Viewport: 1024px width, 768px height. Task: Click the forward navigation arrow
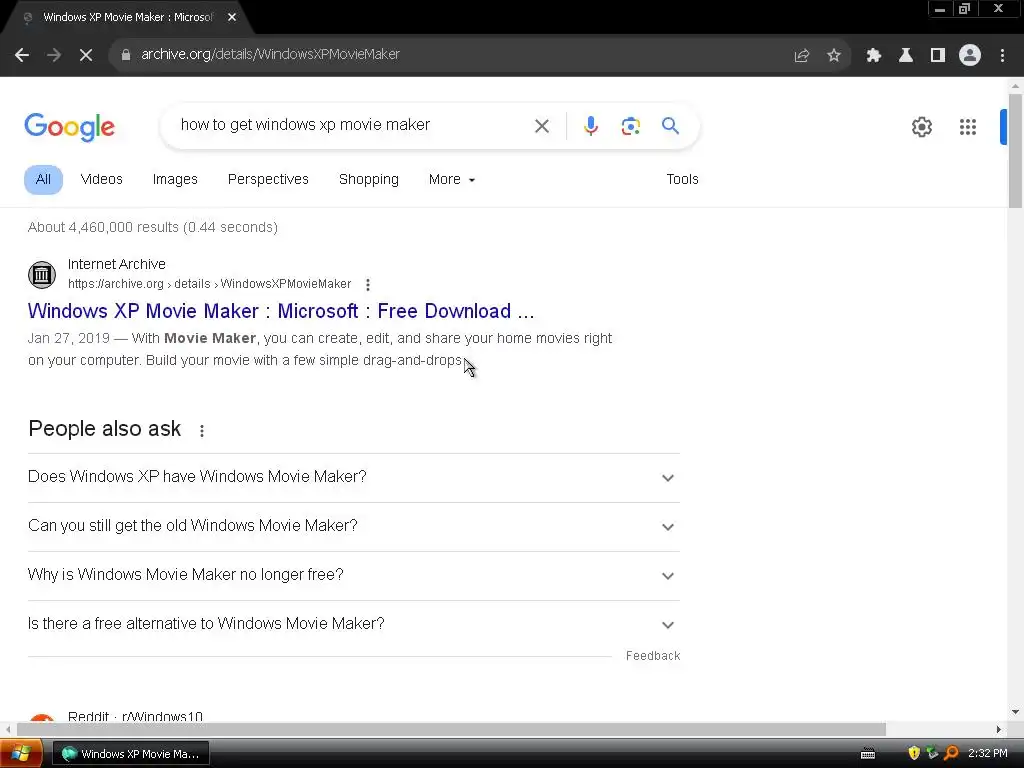[54, 55]
